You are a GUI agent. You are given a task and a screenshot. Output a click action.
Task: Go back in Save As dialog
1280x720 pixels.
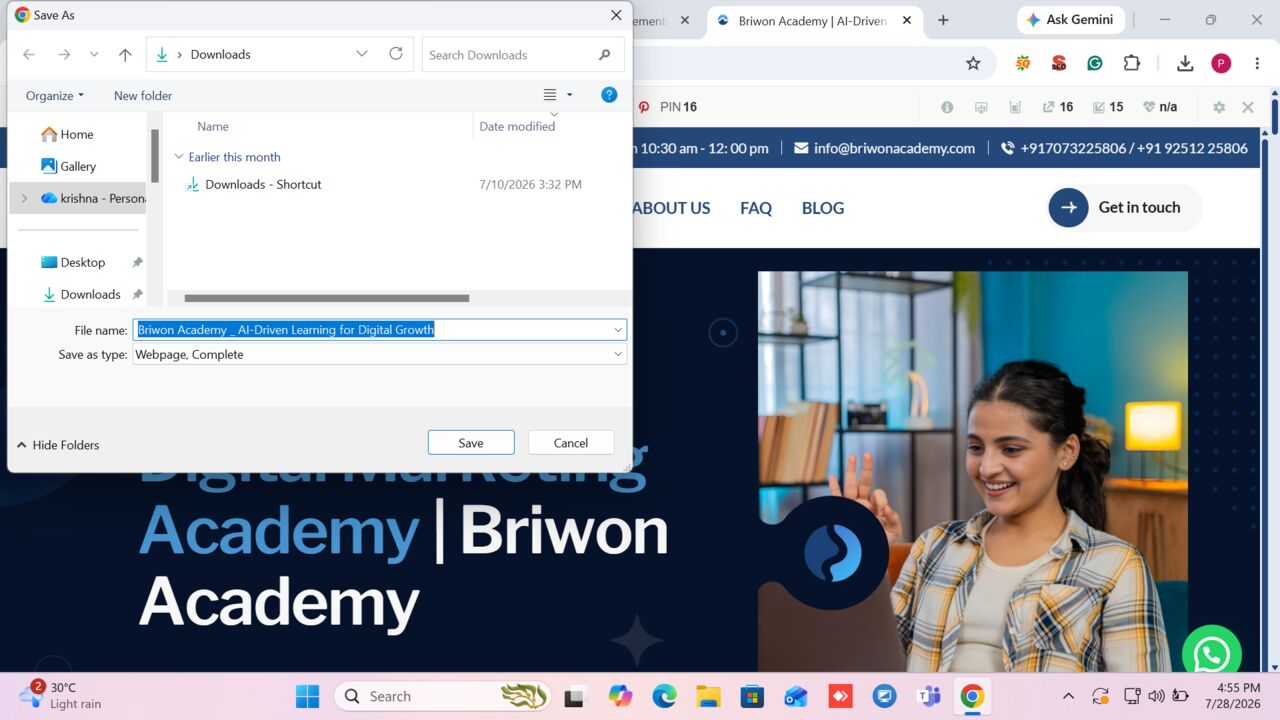(29, 55)
